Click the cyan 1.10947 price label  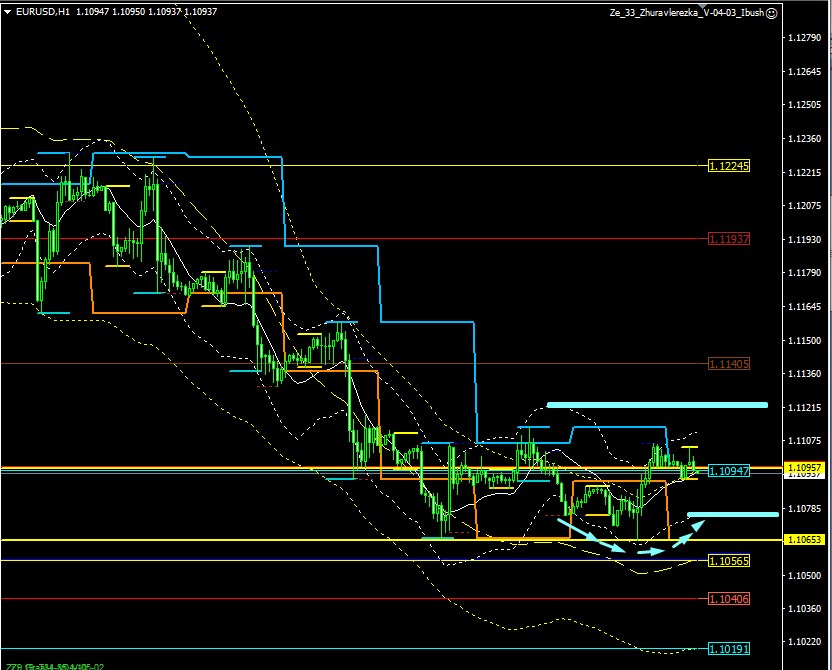tap(728, 470)
